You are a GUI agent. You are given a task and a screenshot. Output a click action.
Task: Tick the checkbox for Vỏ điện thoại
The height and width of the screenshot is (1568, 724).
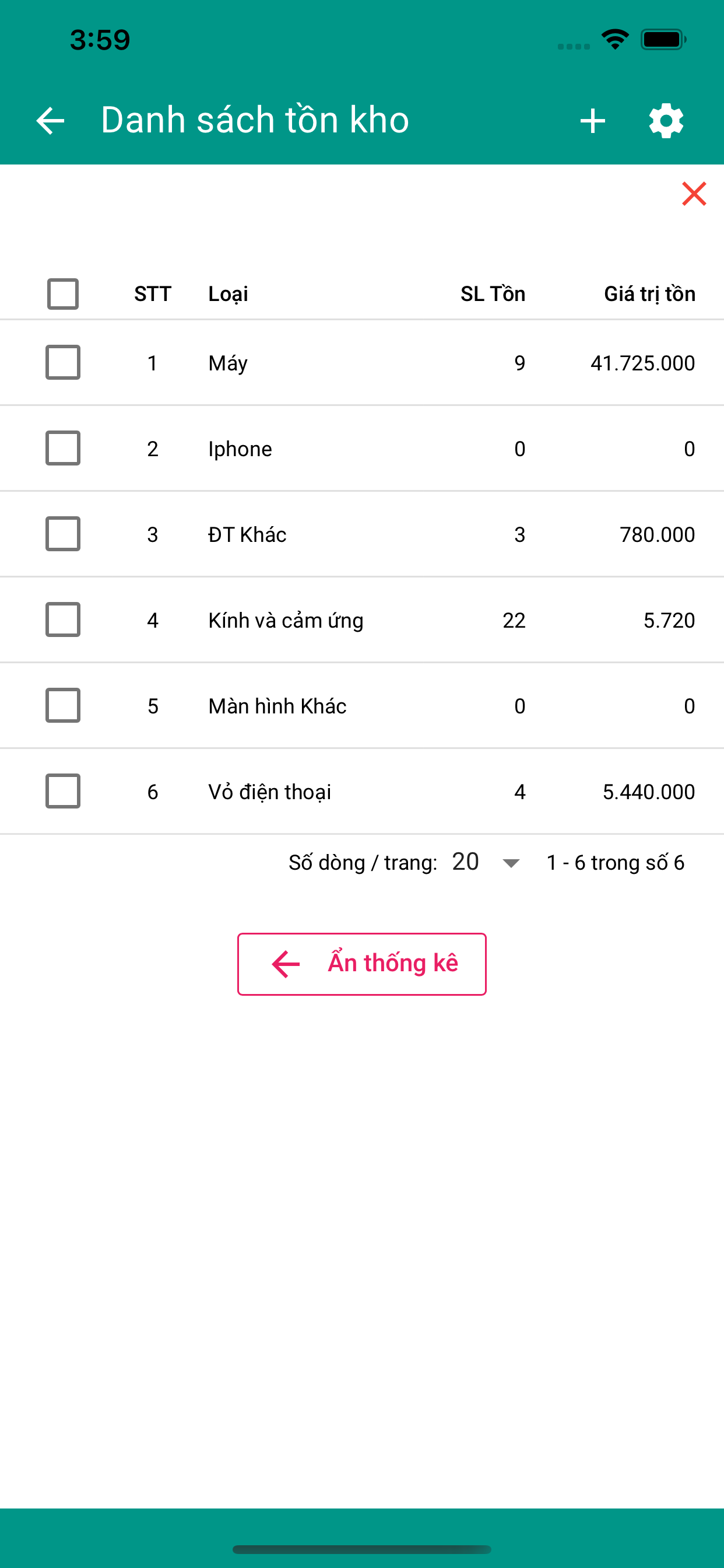pos(64,792)
